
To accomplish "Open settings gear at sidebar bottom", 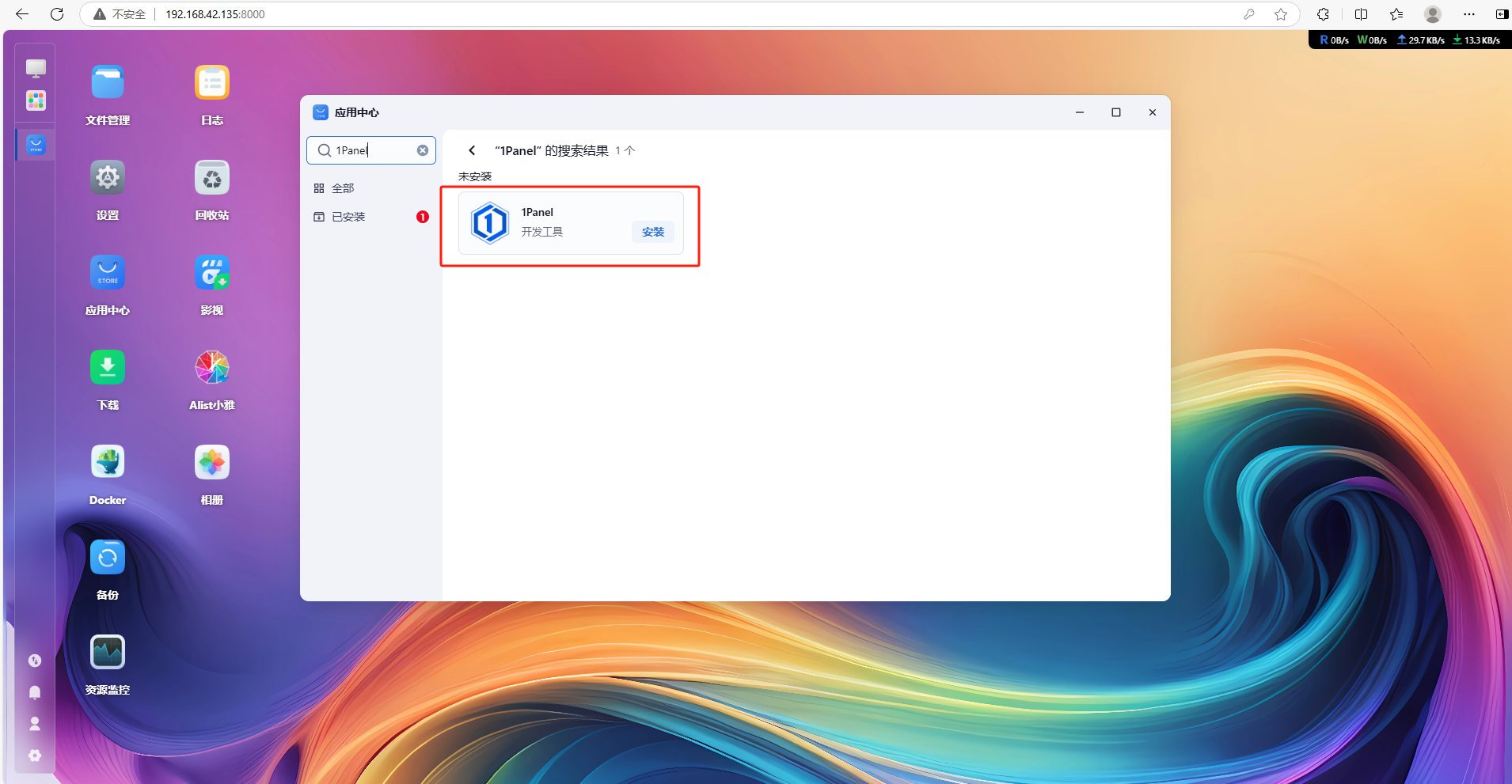I will click(35, 756).
